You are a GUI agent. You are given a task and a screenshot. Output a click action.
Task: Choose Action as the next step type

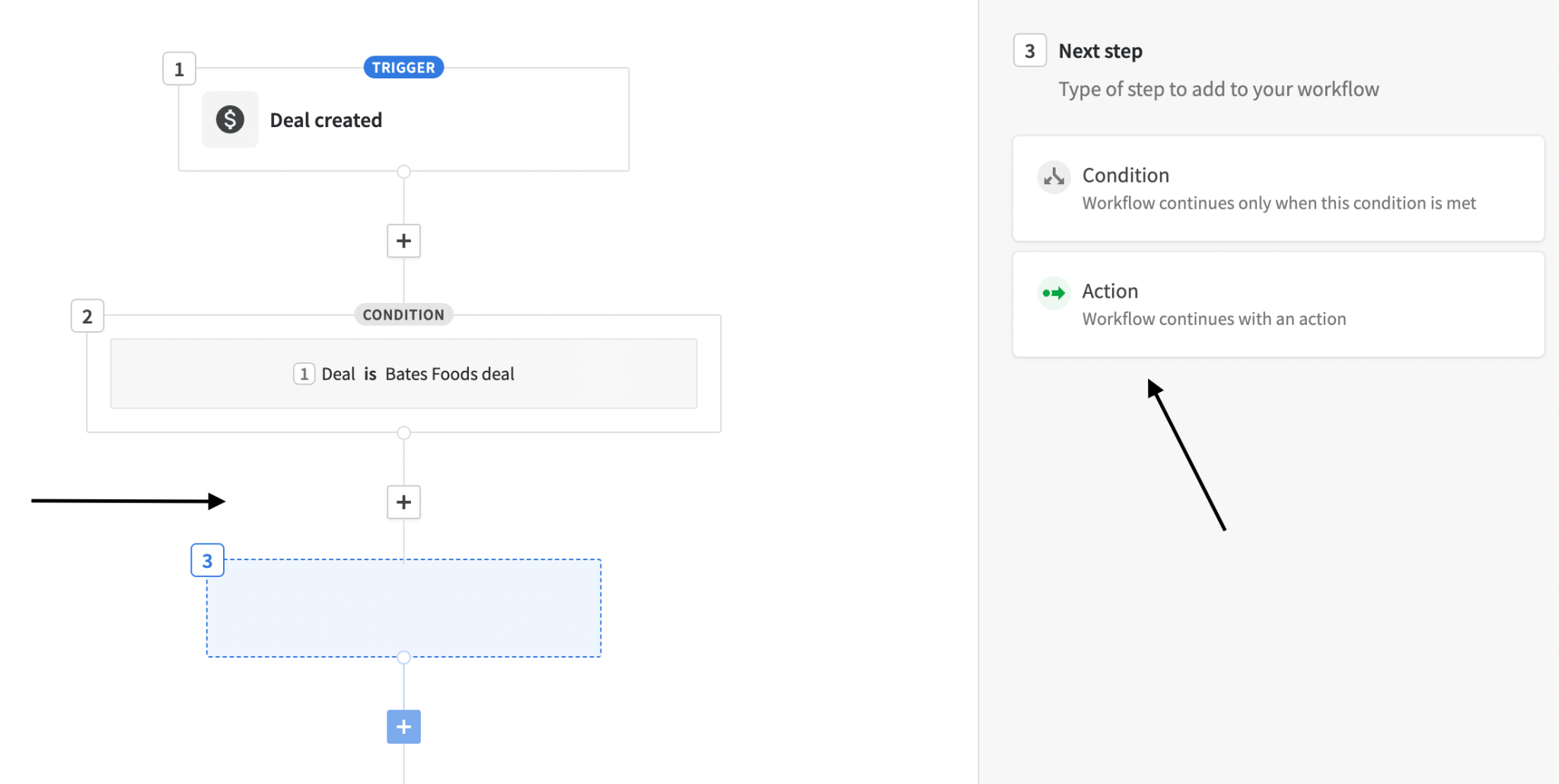[1277, 304]
